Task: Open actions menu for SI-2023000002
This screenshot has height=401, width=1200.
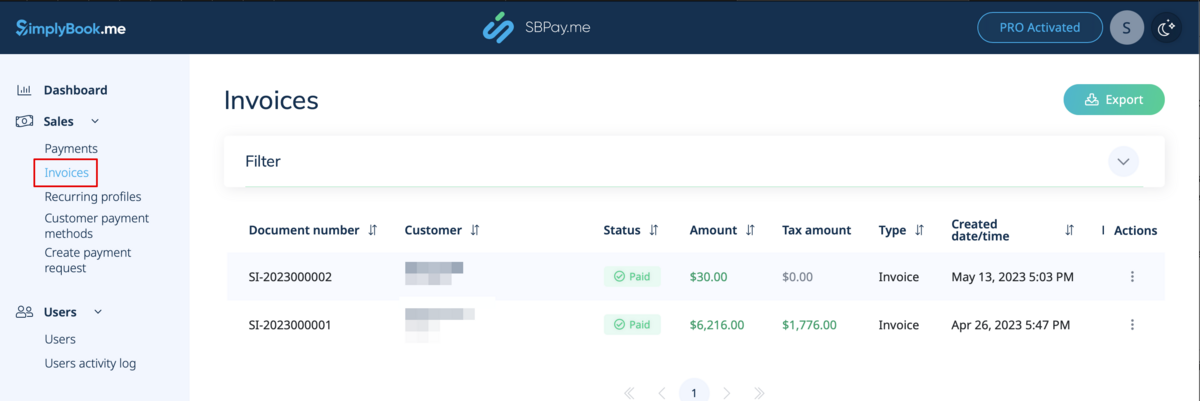Action: click(1132, 277)
